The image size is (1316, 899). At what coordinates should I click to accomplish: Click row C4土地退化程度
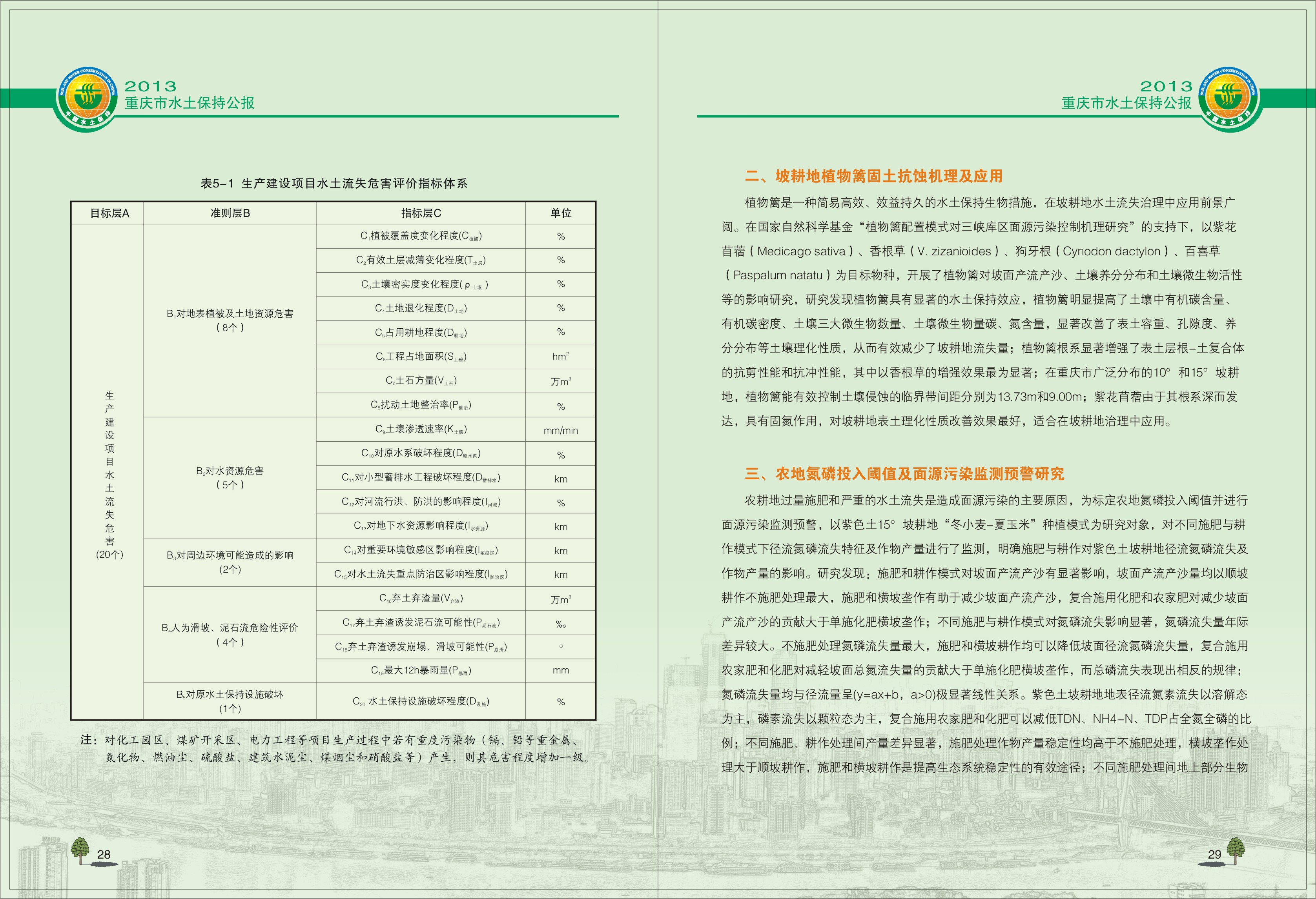tap(421, 309)
